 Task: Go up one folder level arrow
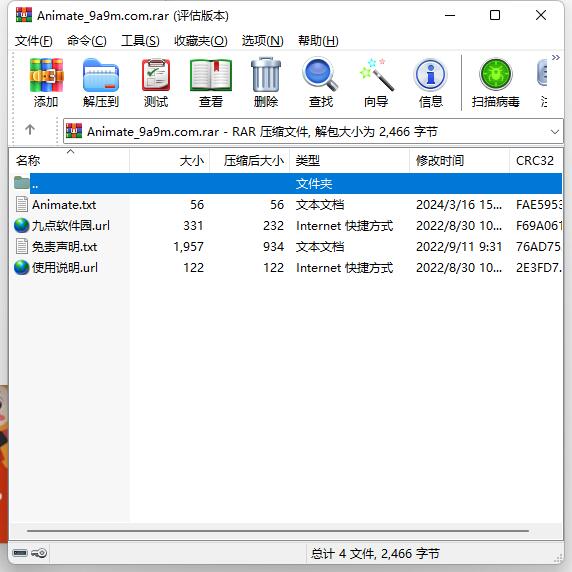[30, 130]
